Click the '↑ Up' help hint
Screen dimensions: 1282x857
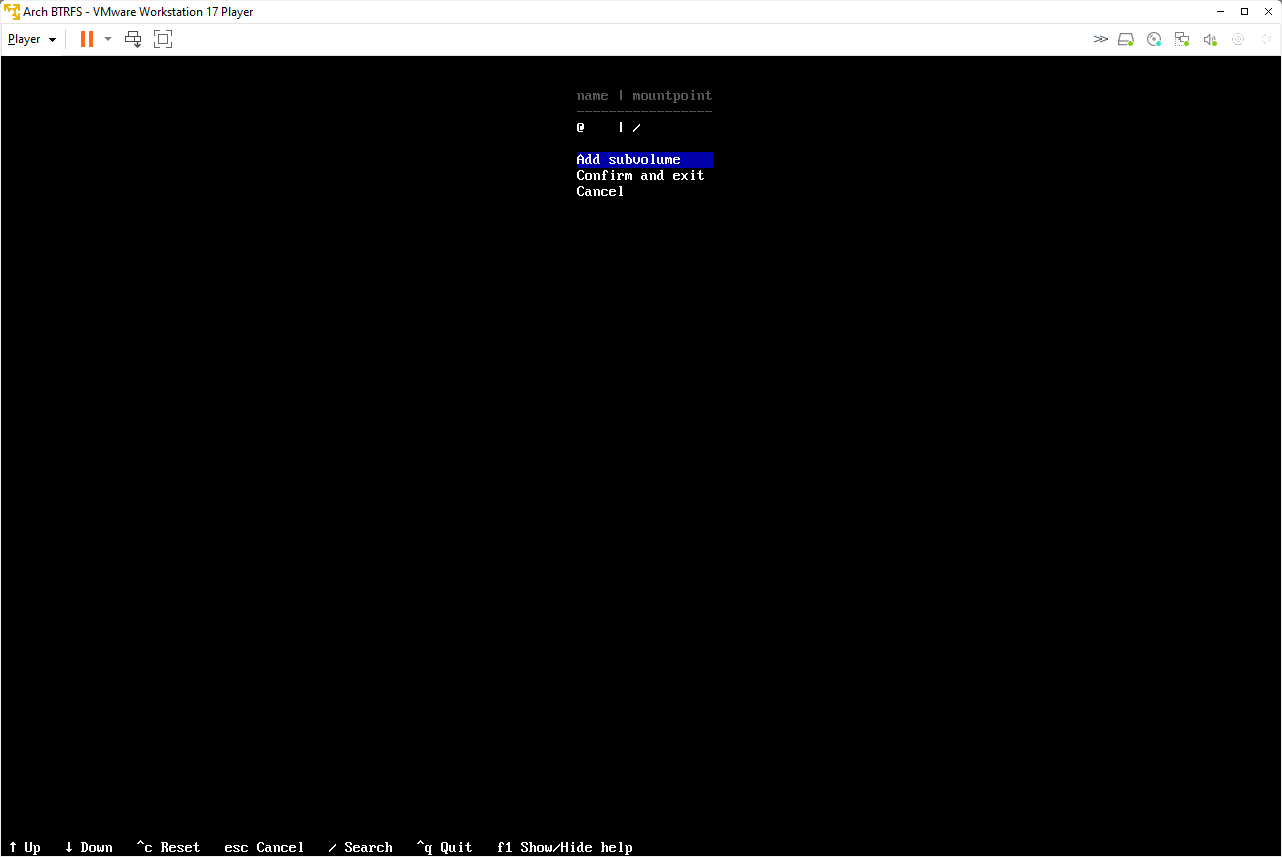click(x=25, y=847)
